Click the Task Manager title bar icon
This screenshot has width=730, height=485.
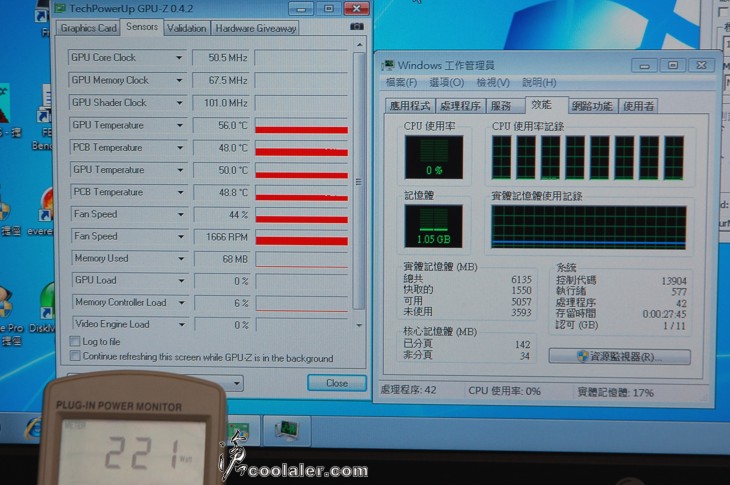pyautogui.click(x=388, y=65)
